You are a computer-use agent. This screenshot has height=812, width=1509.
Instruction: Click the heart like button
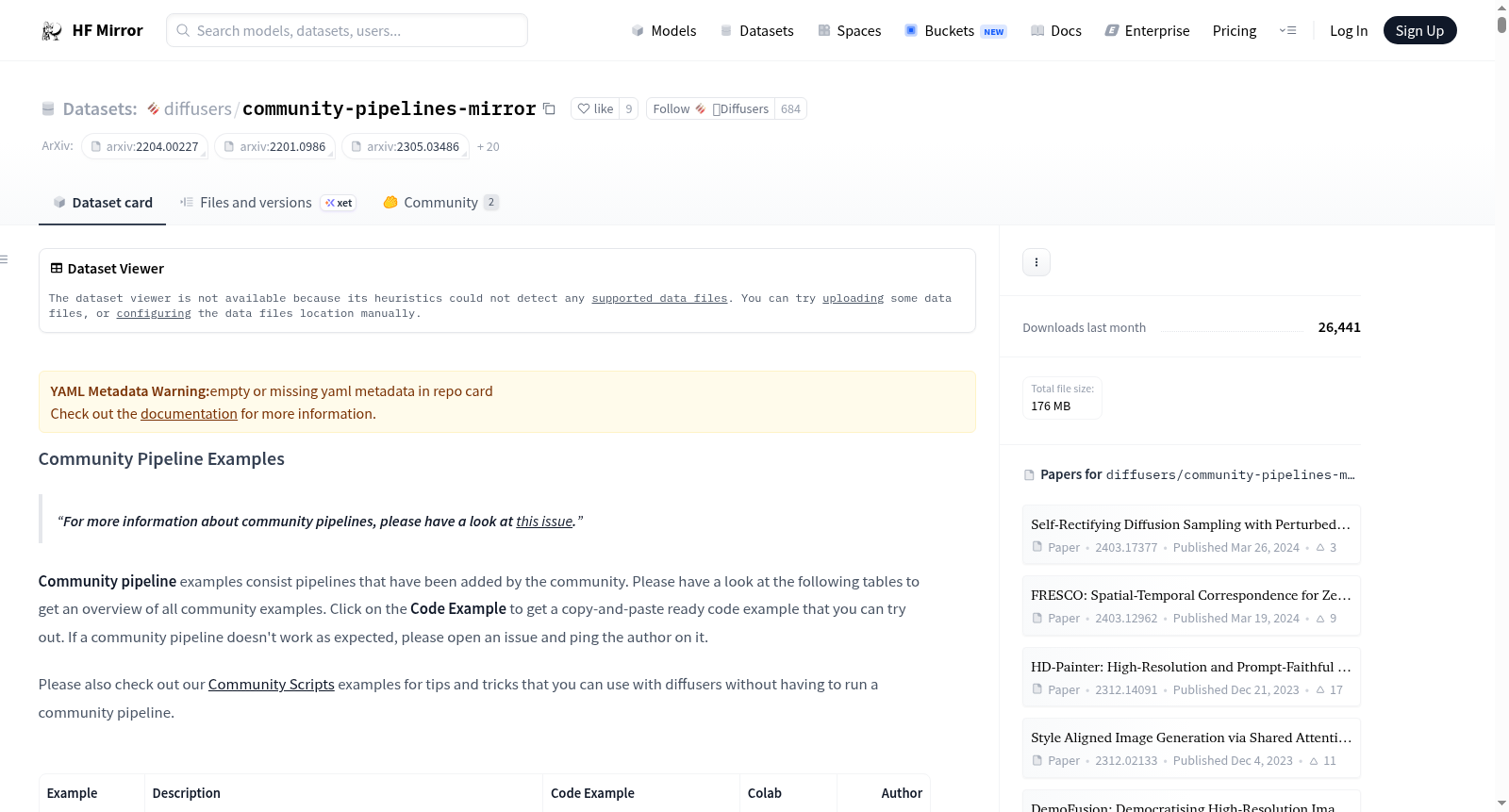(x=595, y=108)
